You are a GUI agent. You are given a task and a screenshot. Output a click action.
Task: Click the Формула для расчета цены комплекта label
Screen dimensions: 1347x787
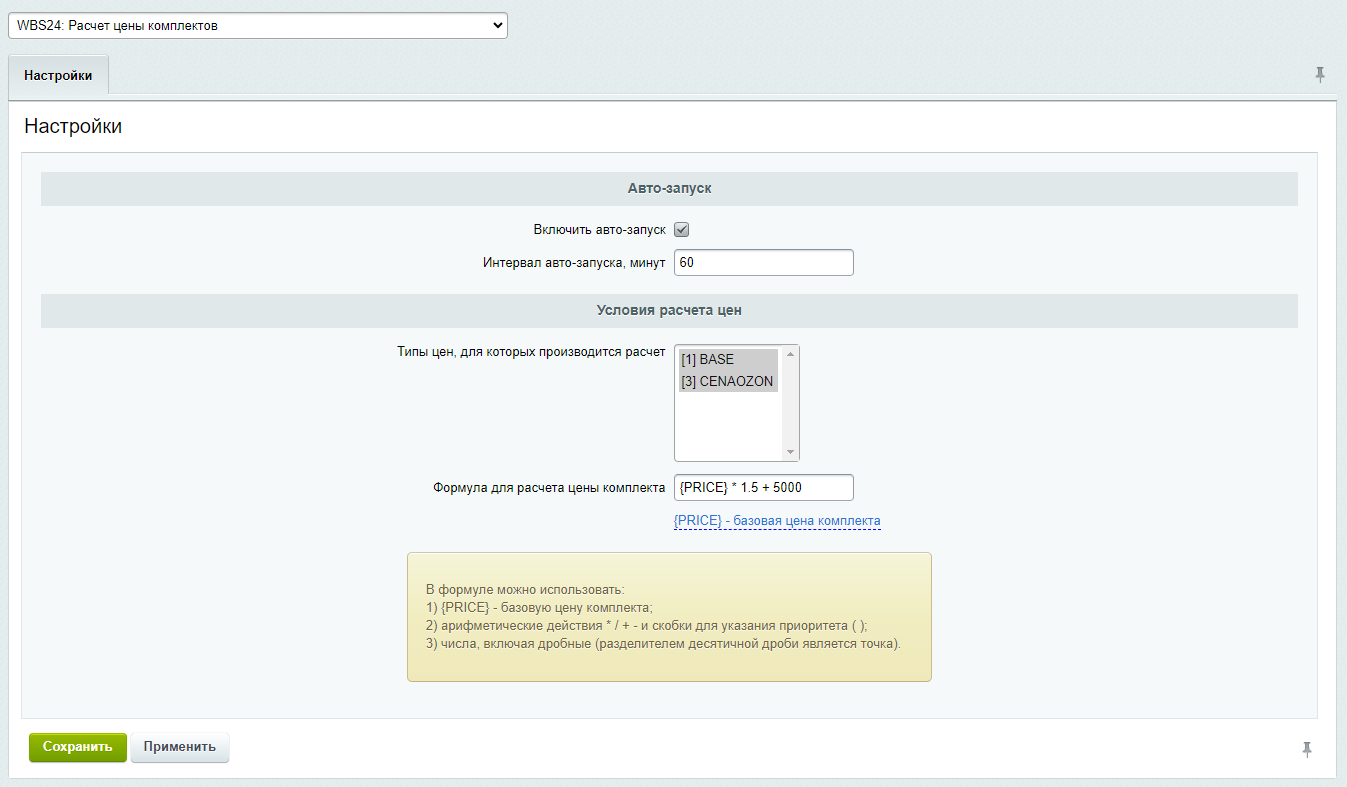(x=549, y=488)
